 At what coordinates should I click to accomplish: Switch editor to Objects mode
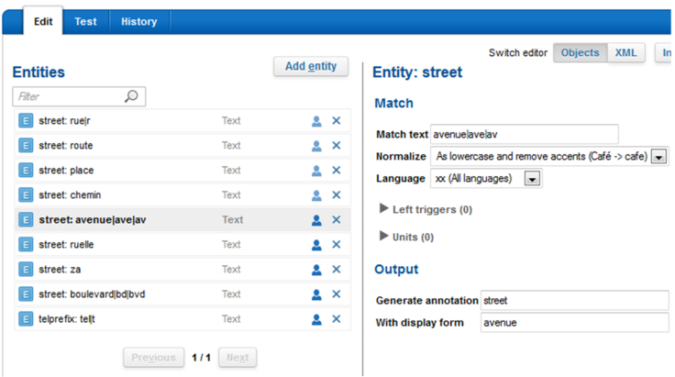pyautogui.click(x=580, y=53)
